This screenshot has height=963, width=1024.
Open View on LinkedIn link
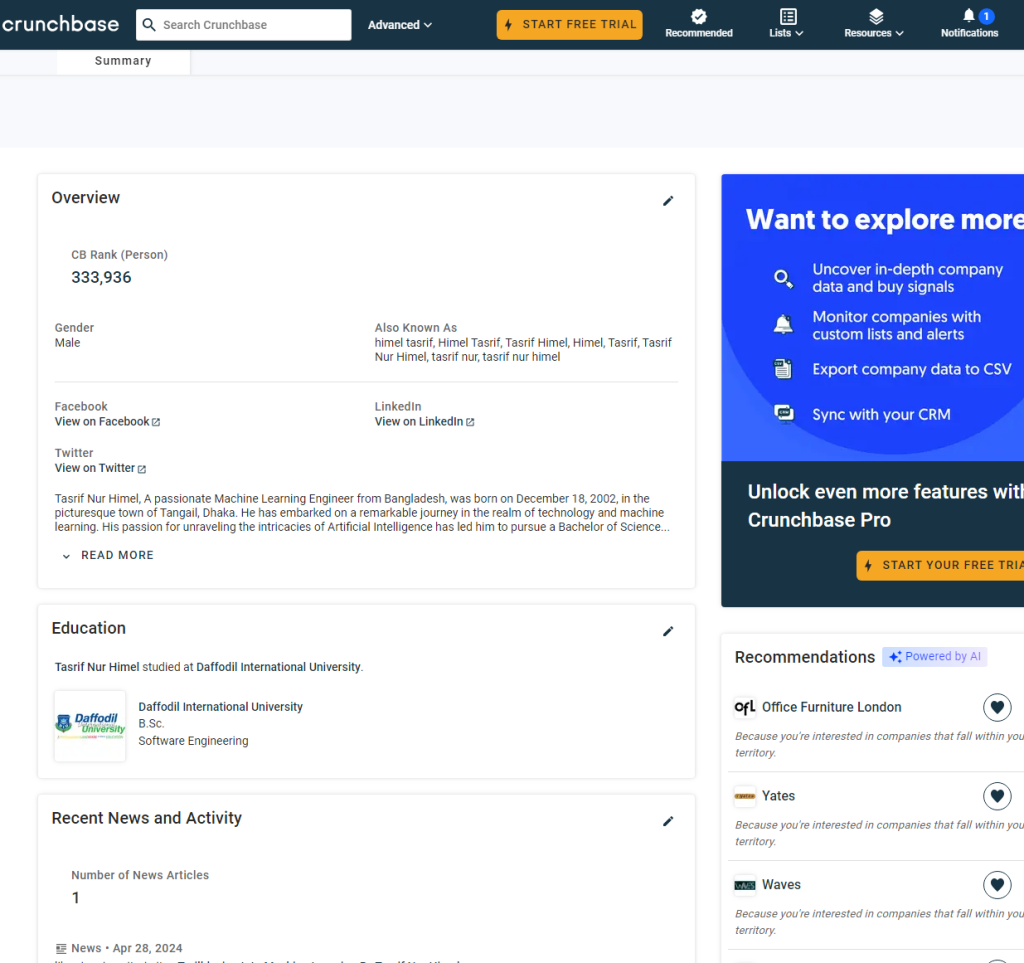point(424,422)
